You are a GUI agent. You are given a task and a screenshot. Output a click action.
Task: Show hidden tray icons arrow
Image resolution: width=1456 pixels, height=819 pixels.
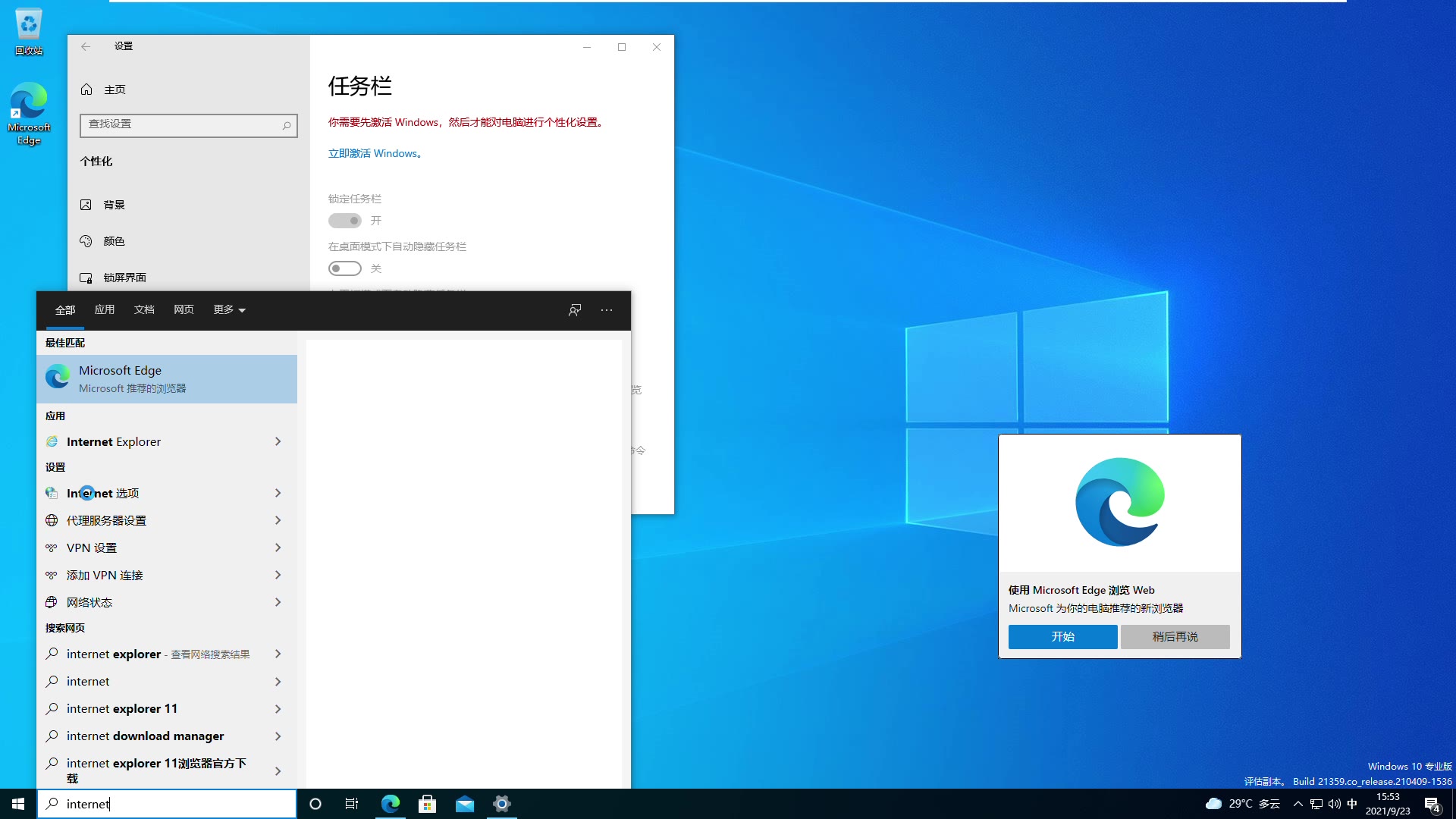coord(1298,804)
